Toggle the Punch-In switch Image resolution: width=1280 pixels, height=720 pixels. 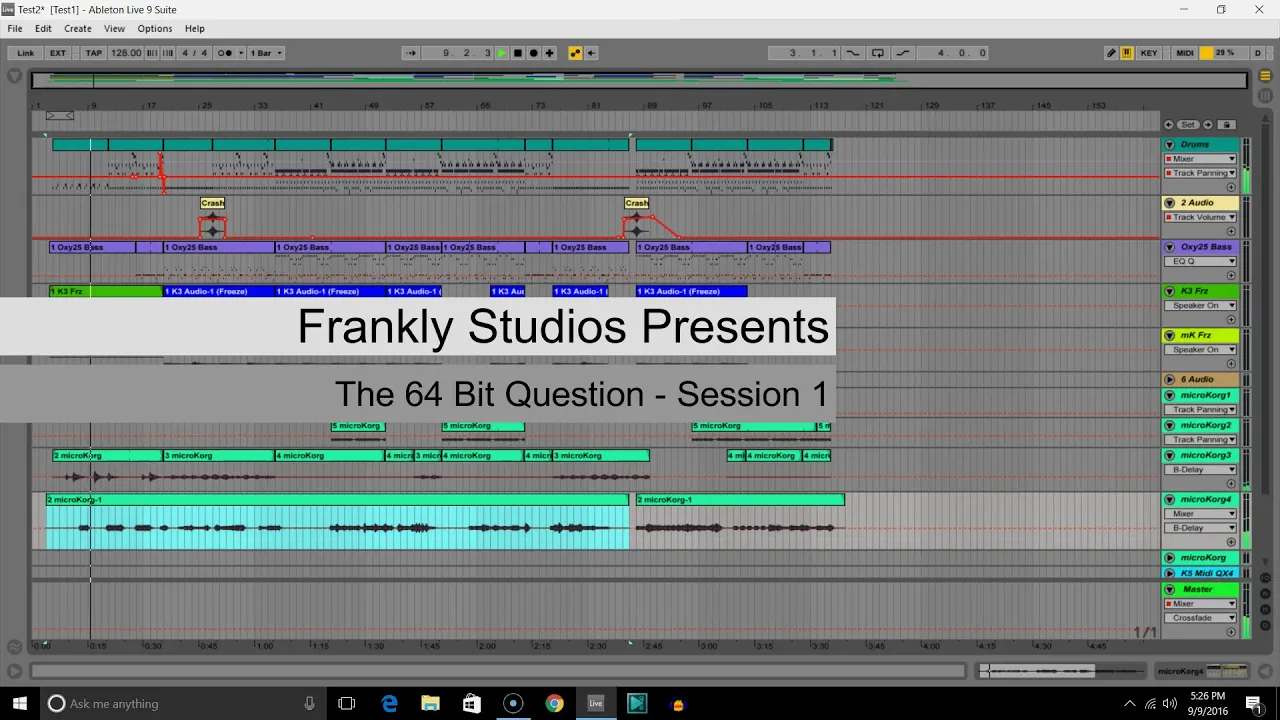pyautogui.click(x=853, y=53)
